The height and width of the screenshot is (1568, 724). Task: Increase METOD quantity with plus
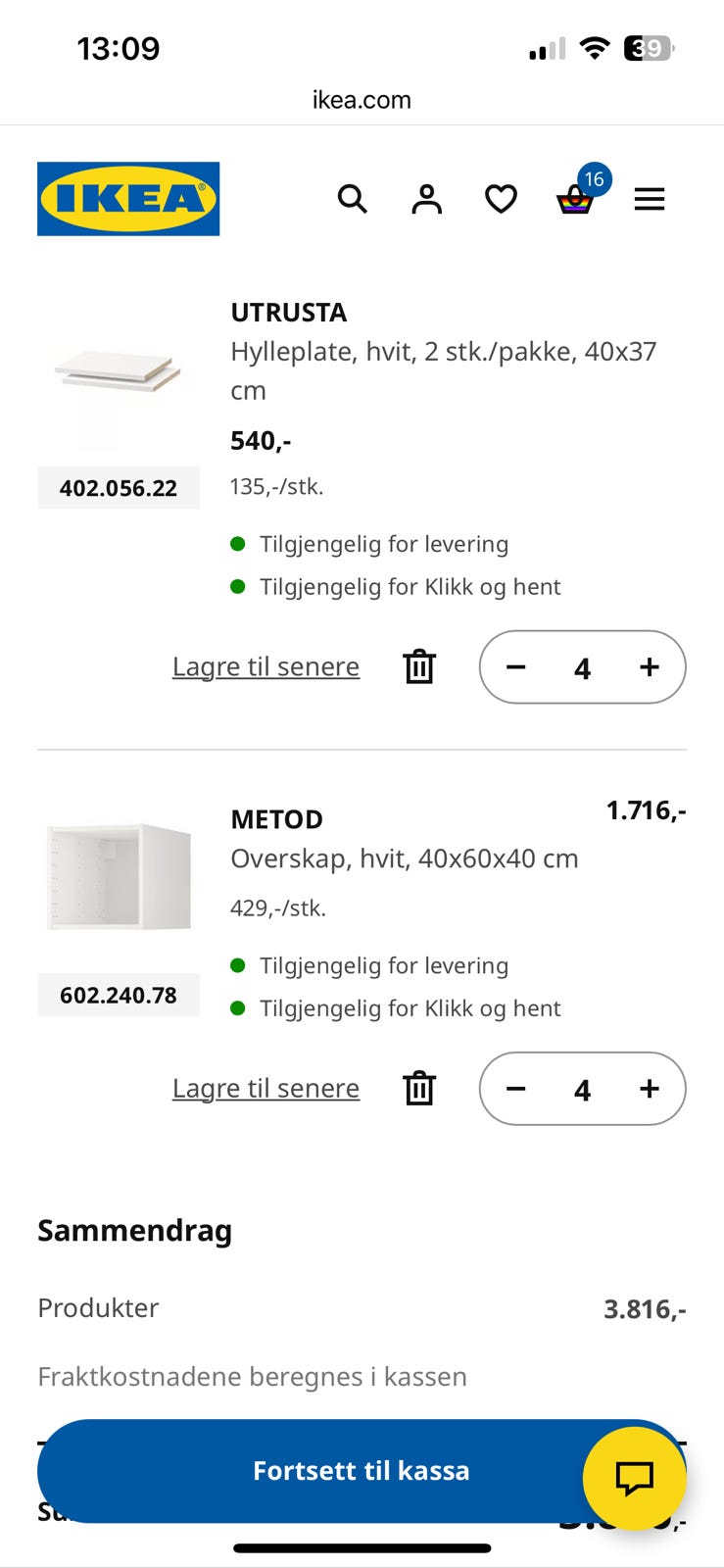(650, 1089)
